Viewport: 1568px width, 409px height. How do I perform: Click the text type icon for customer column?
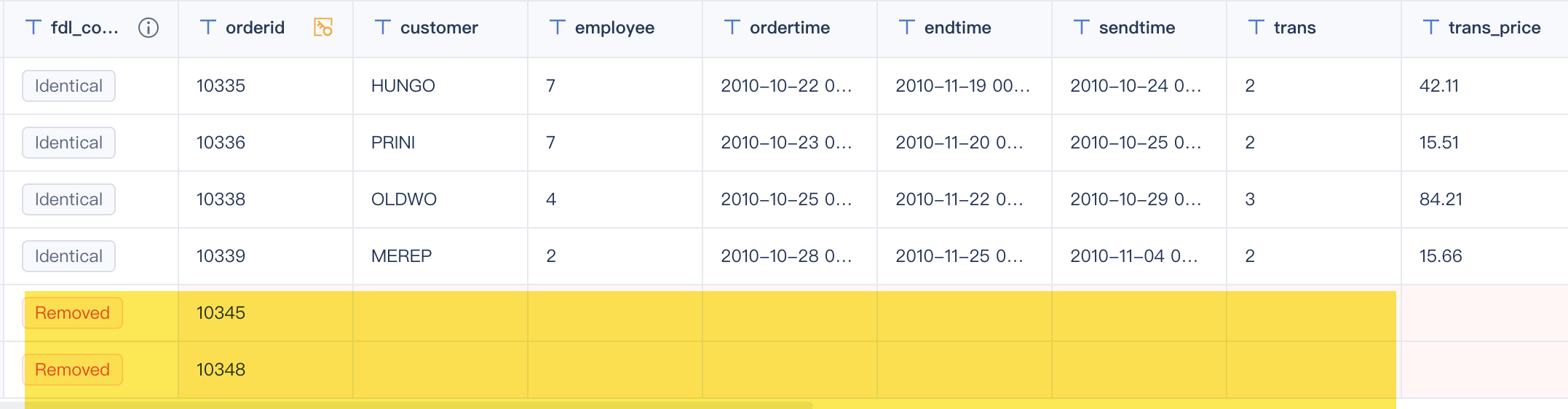coord(382,28)
